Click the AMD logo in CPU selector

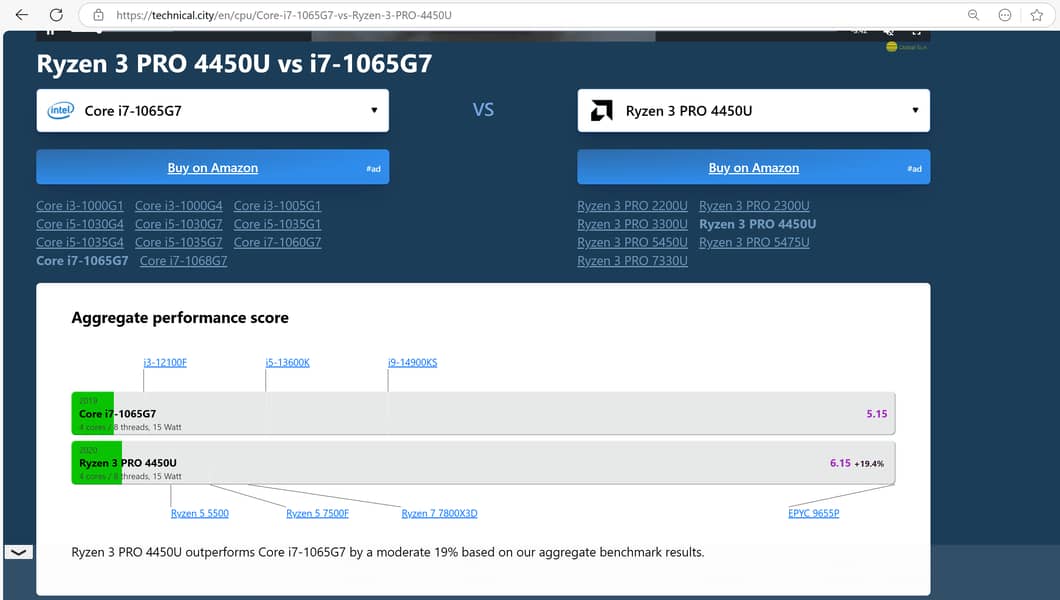(602, 111)
